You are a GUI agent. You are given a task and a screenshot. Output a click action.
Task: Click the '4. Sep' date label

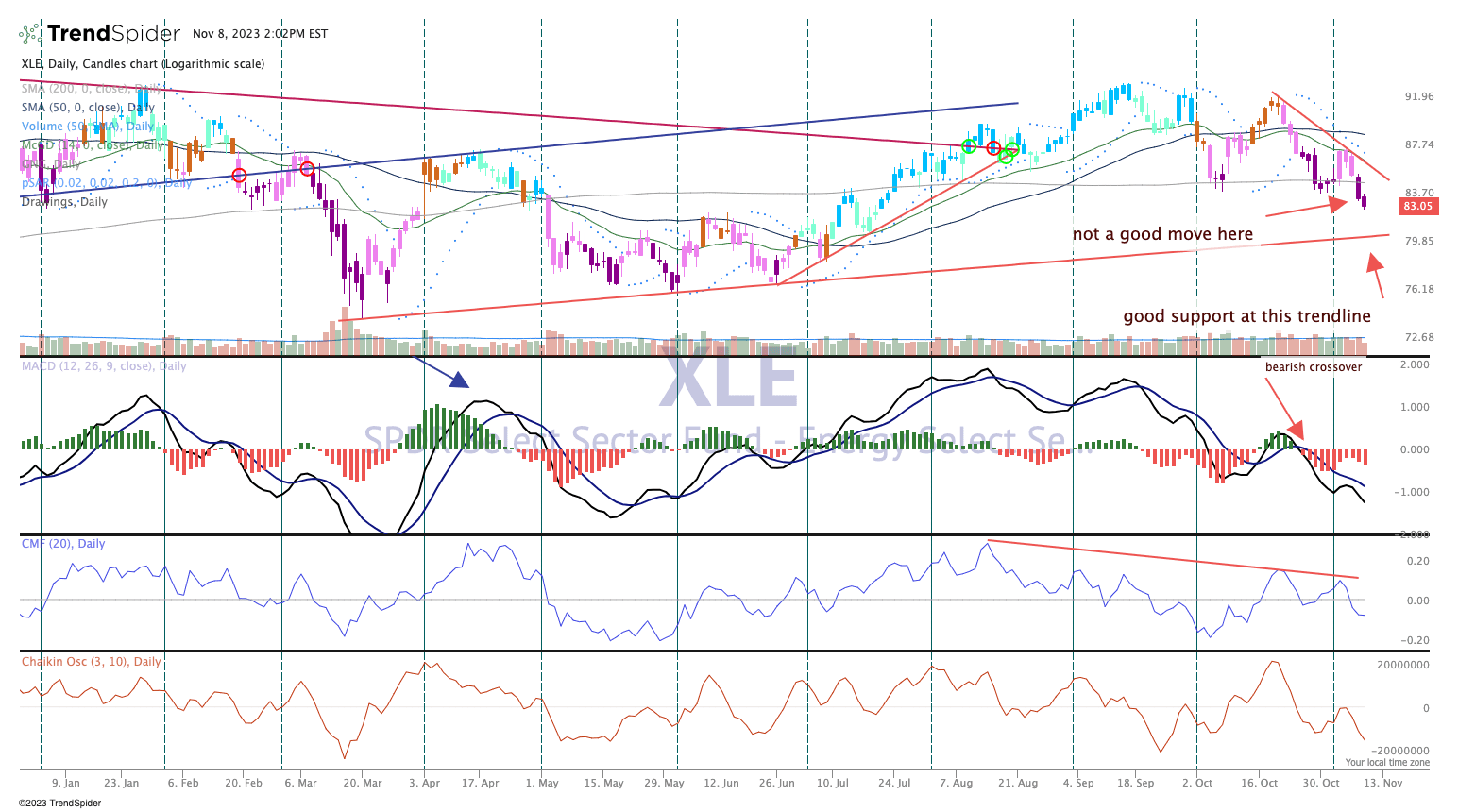tap(1078, 783)
